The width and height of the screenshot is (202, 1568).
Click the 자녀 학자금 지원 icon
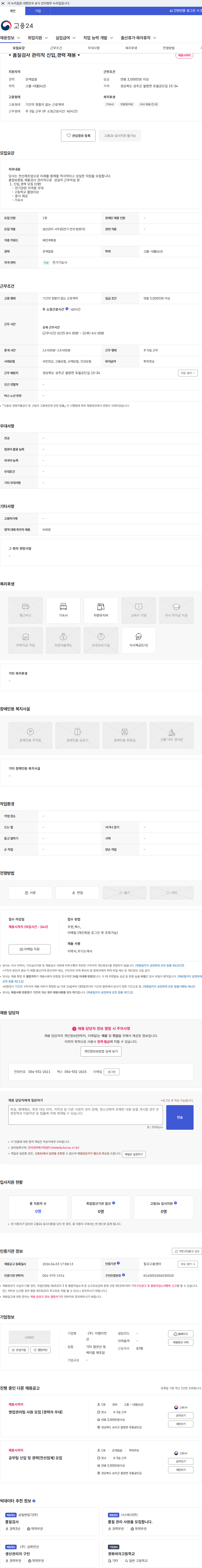click(177, 611)
